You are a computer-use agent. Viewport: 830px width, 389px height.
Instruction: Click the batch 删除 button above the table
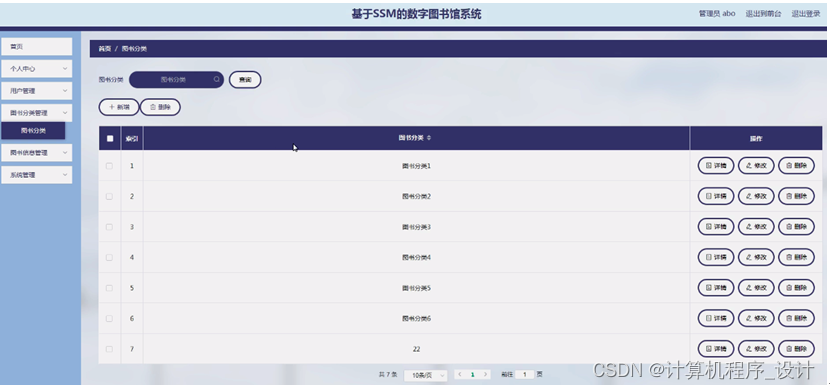[x=160, y=107]
